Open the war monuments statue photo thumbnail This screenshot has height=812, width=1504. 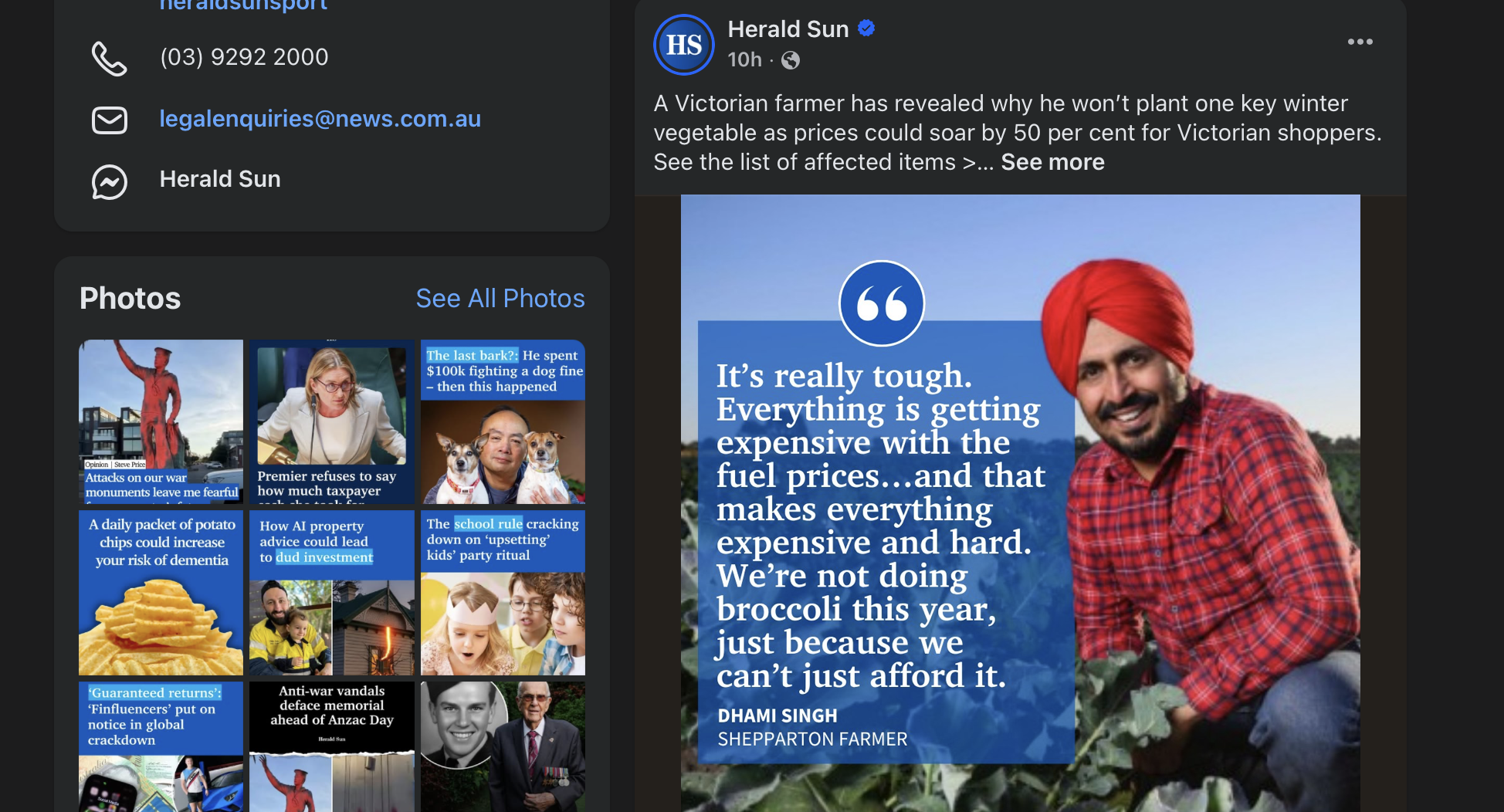coord(161,421)
